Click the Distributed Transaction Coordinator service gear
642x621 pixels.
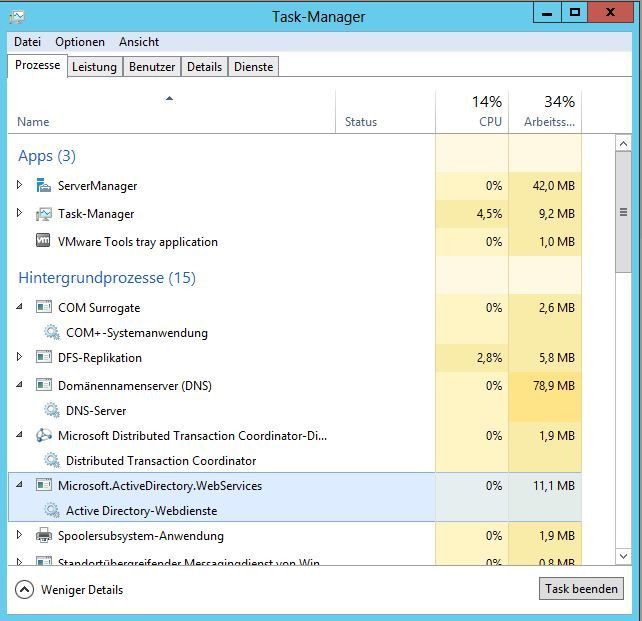point(52,460)
